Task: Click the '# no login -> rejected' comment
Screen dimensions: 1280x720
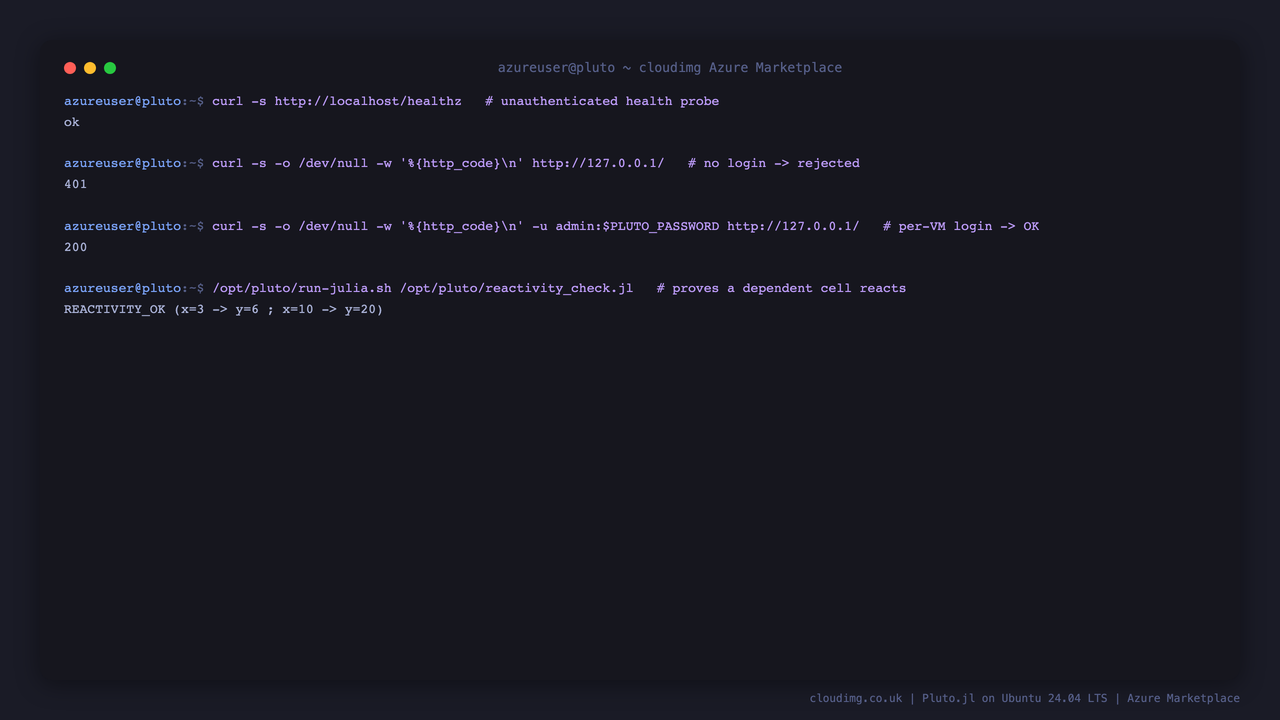Action: tap(774, 163)
